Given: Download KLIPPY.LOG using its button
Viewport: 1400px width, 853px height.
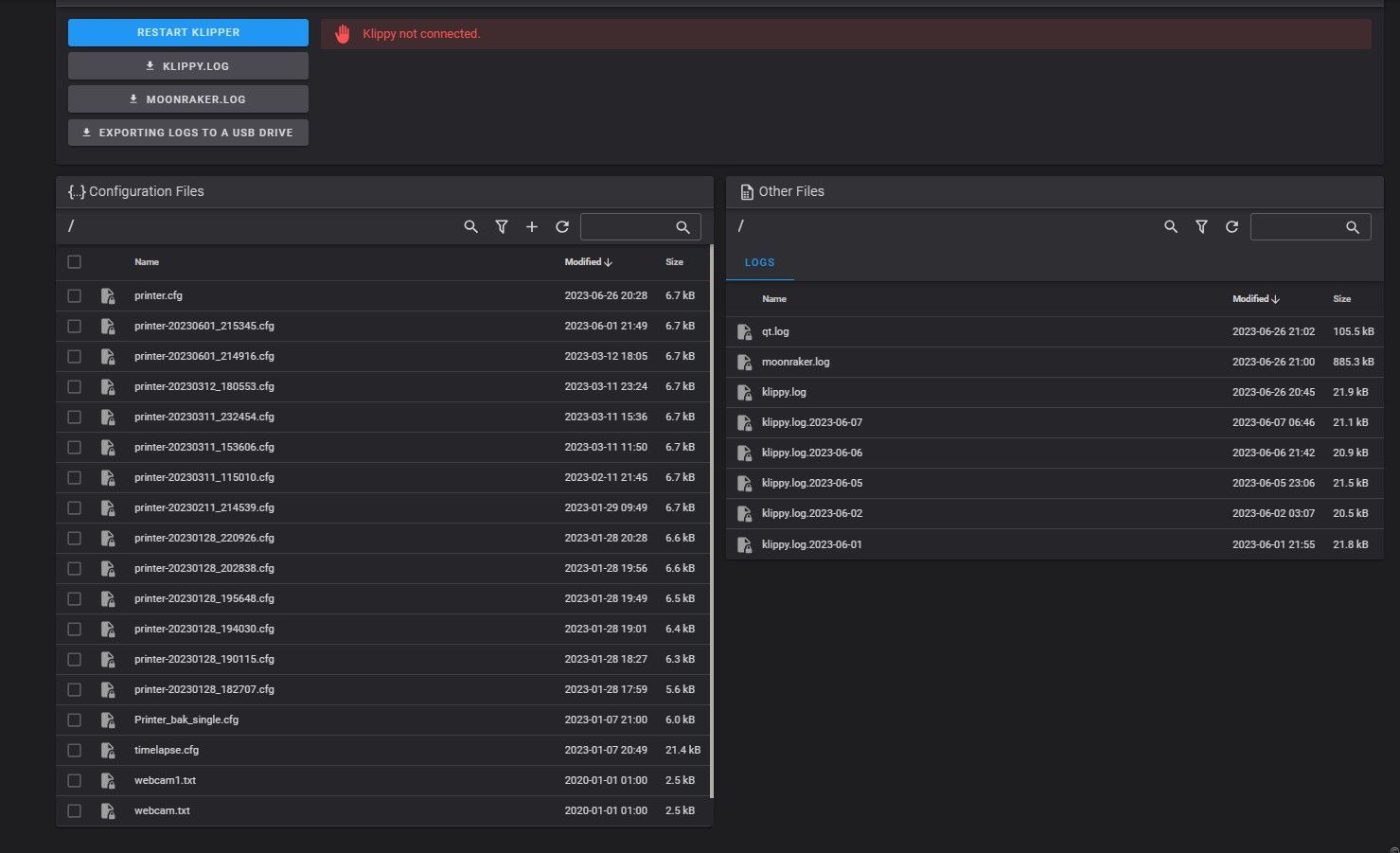Looking at the screenshot, I should click(188, 66).
